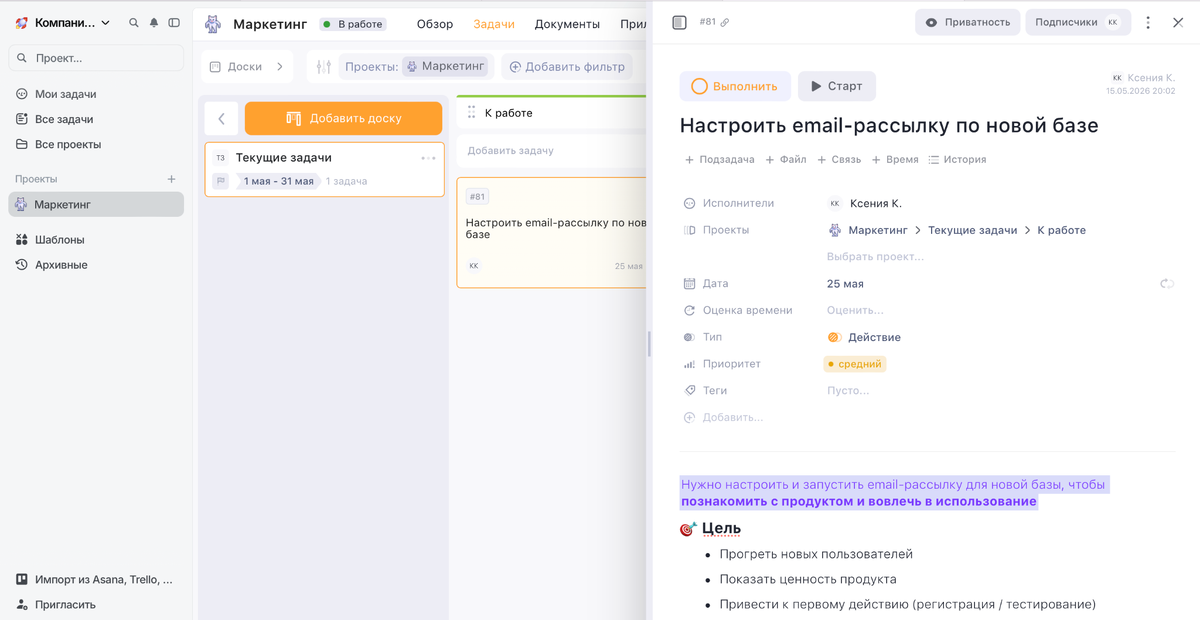Open notifications bell in sidebar header

pos(154,23)
